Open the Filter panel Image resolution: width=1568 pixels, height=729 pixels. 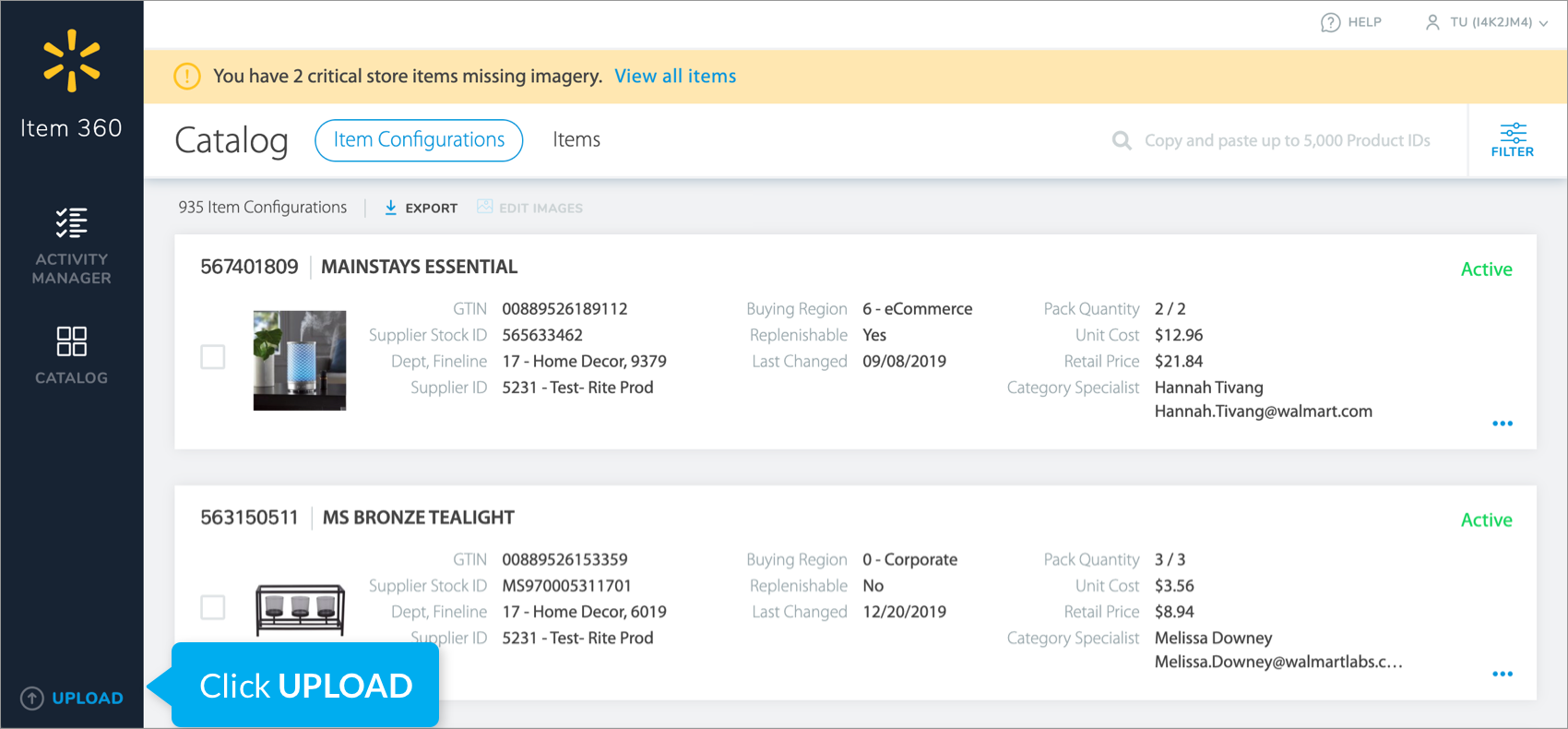coord(1513,140)
